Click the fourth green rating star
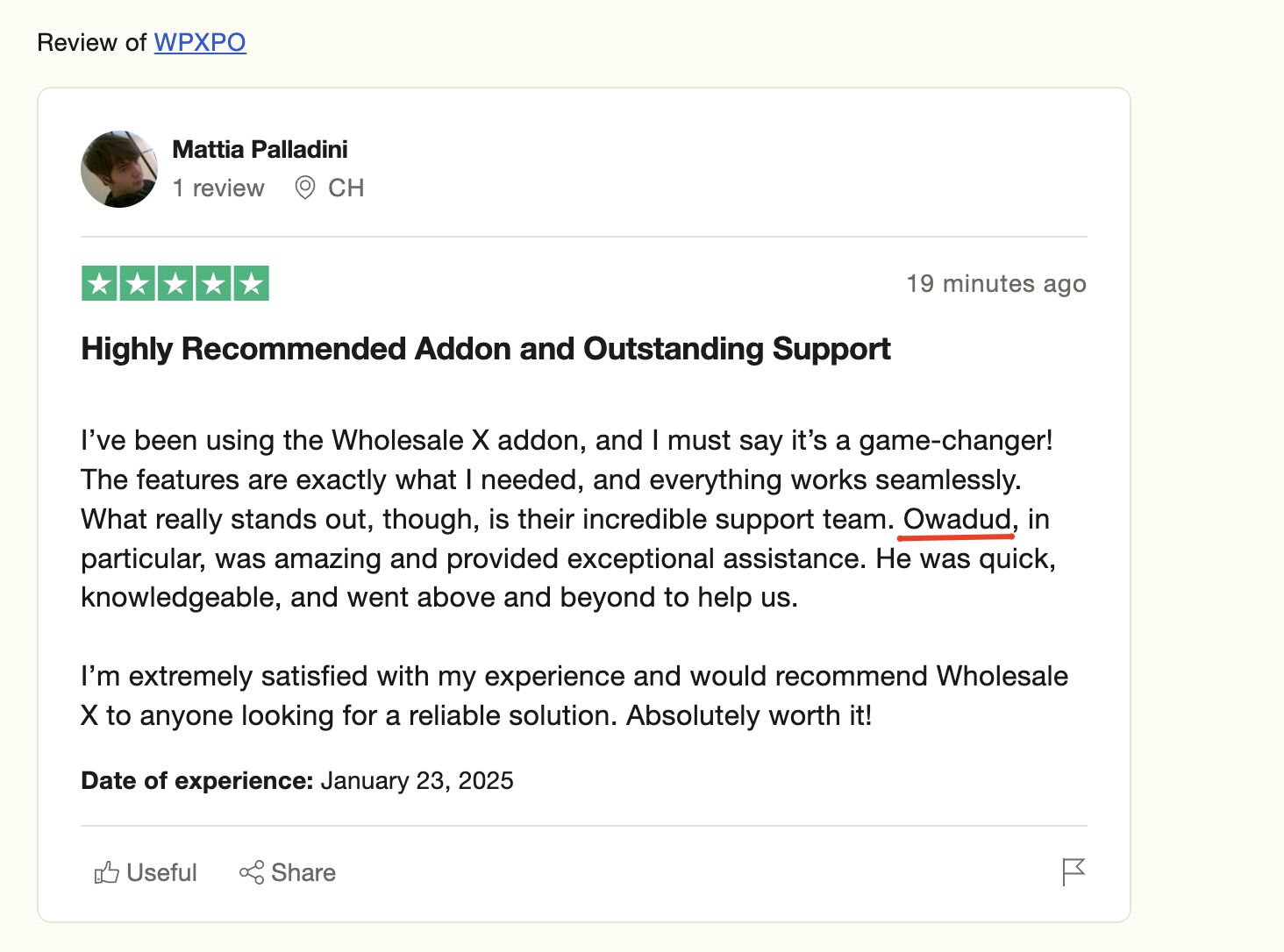This screenshot has width=1284, height=952. (213, 283)
